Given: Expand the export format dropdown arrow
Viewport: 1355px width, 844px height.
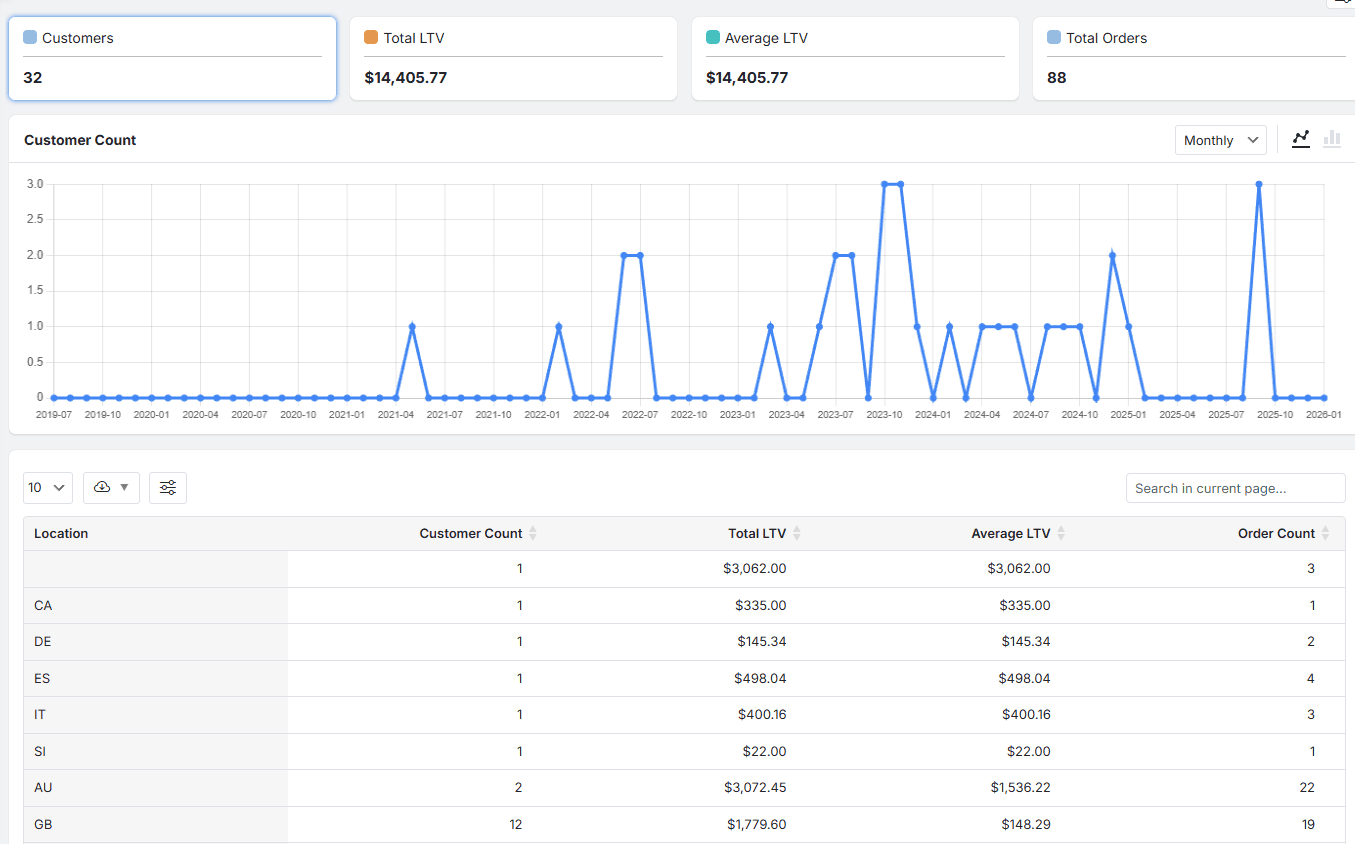Looking at the screenshot, I should click(122, 487).
